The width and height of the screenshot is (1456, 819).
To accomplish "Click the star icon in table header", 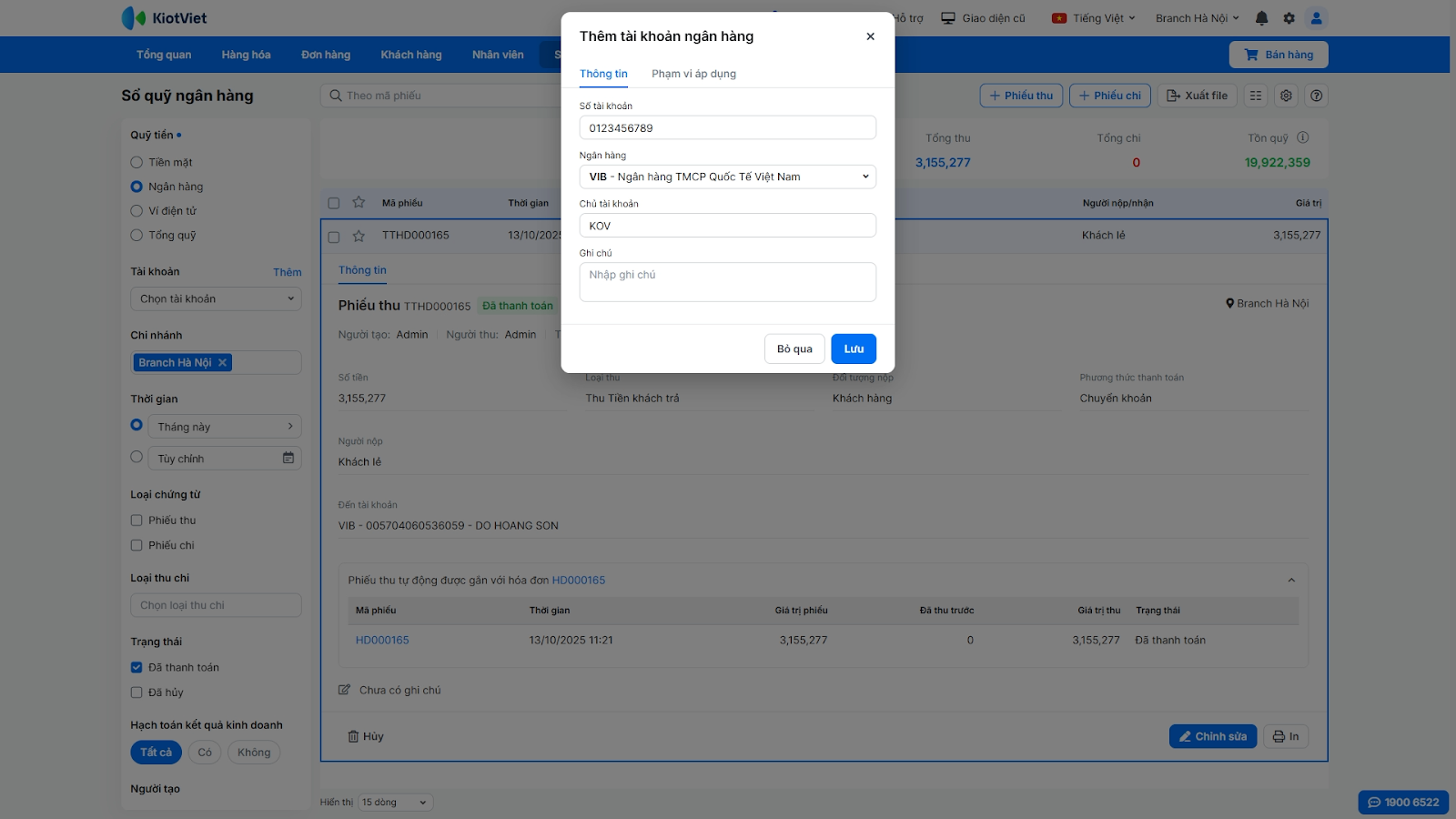I will pyautogui.click(x=359, y=203).
